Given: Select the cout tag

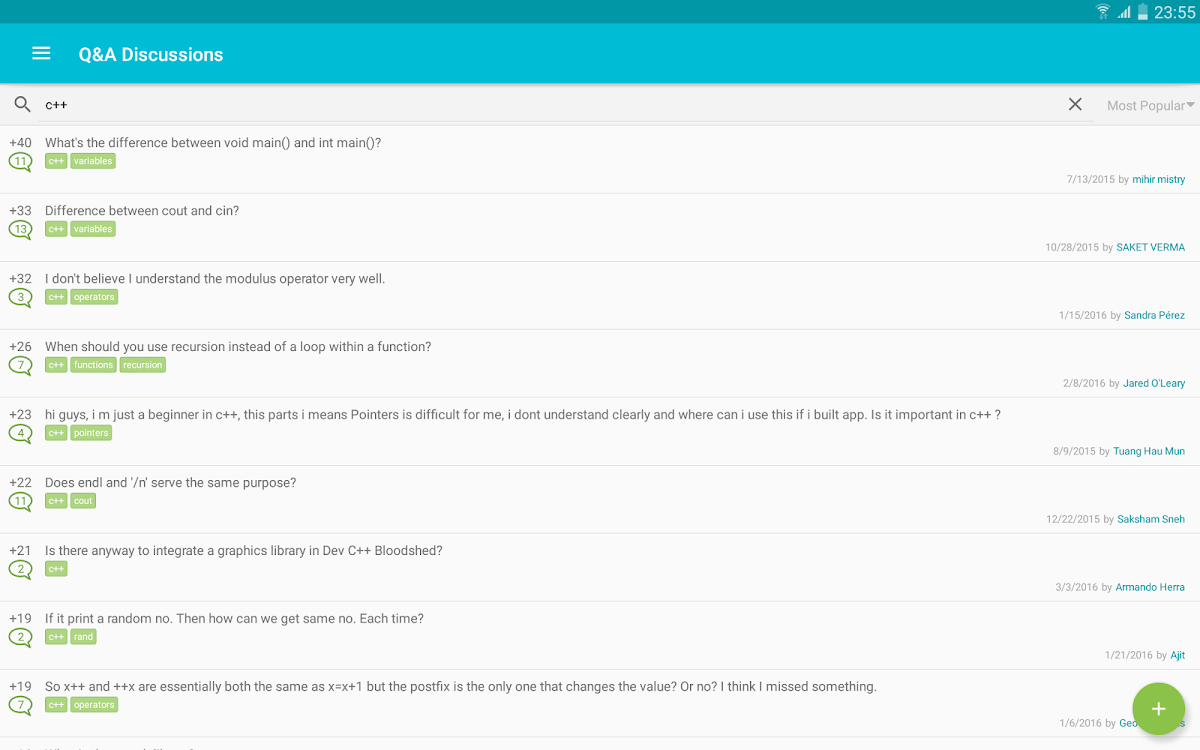Looking at the screenshot, I should (83, 501).
